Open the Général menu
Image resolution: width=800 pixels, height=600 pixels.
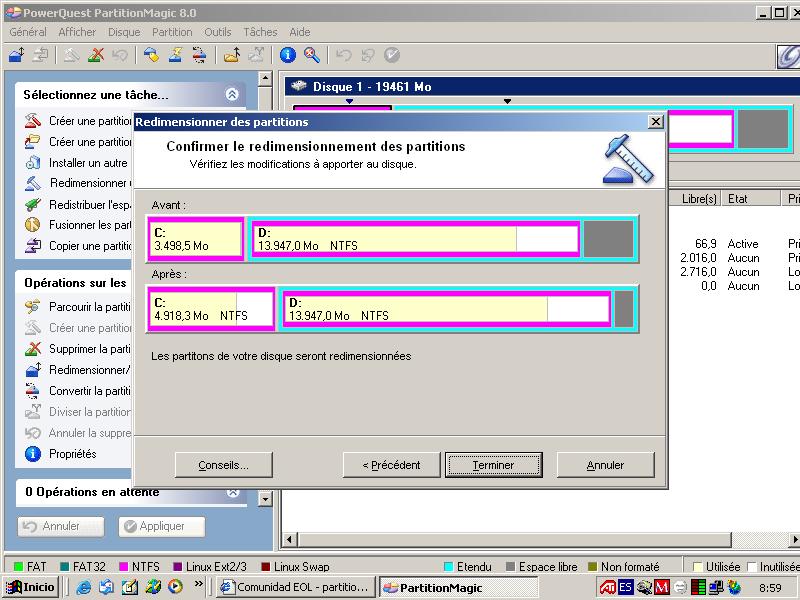(x=28, y=32)
